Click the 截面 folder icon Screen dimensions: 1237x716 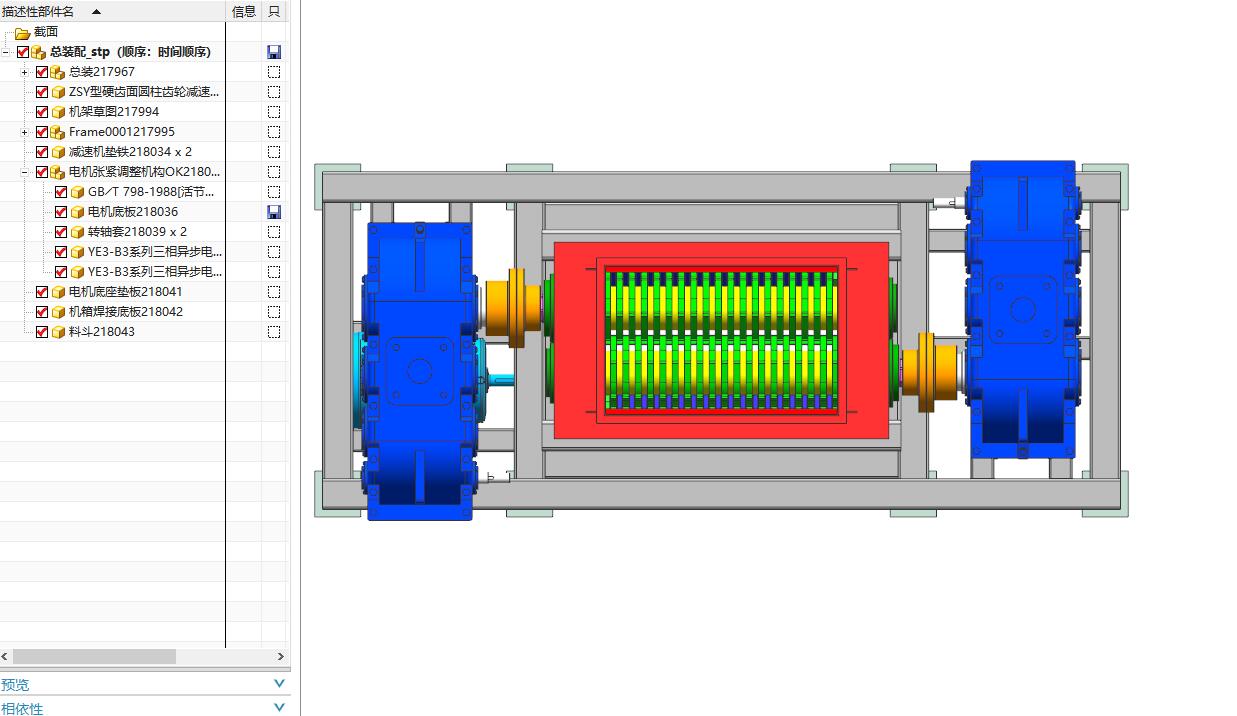click(22, 32)
